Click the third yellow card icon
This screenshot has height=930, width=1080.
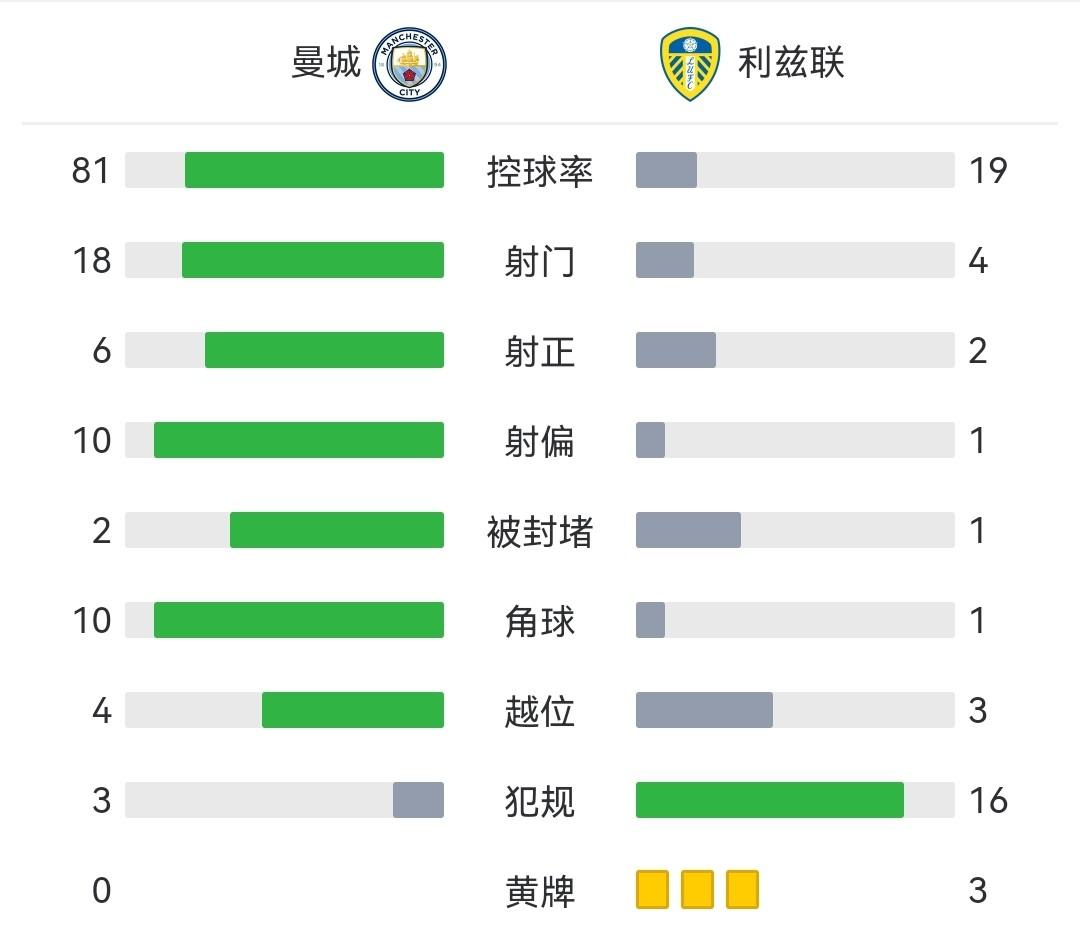pyautogui.click(x=742, y=889)
